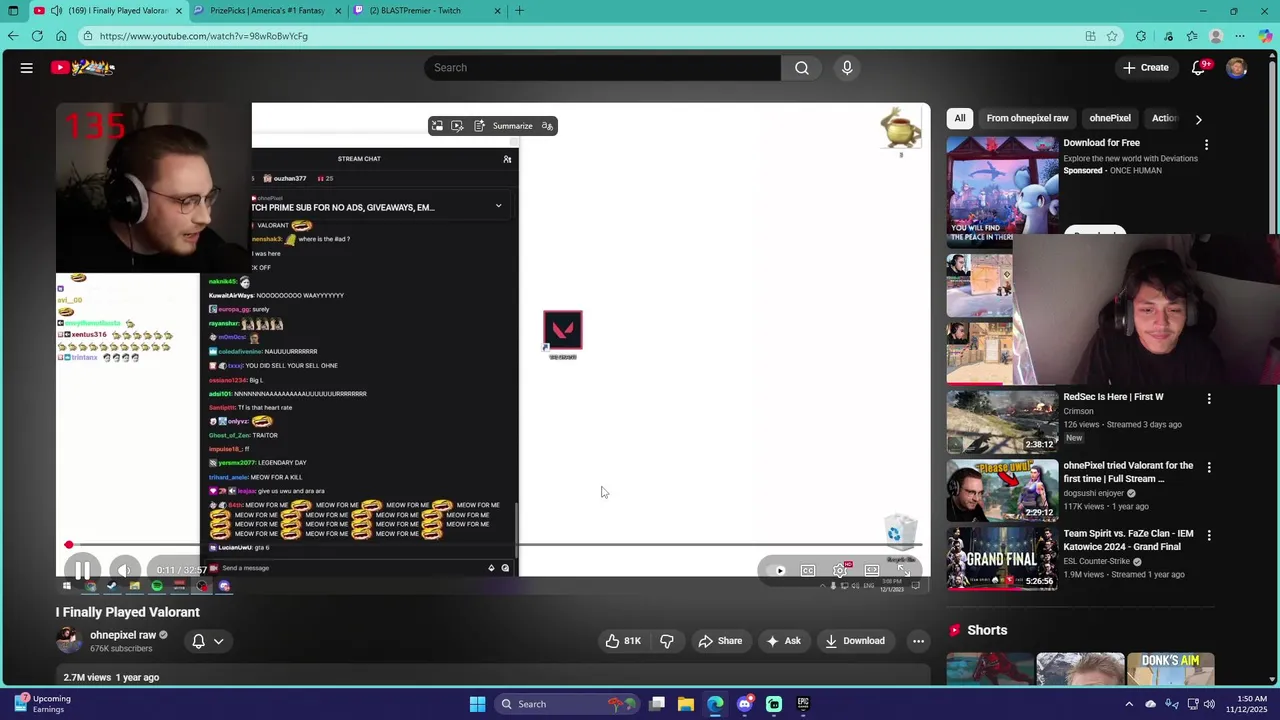1280x720 pixels.
Task: Open options menu for Once Human ad
Action: (x=1206, y=145)
